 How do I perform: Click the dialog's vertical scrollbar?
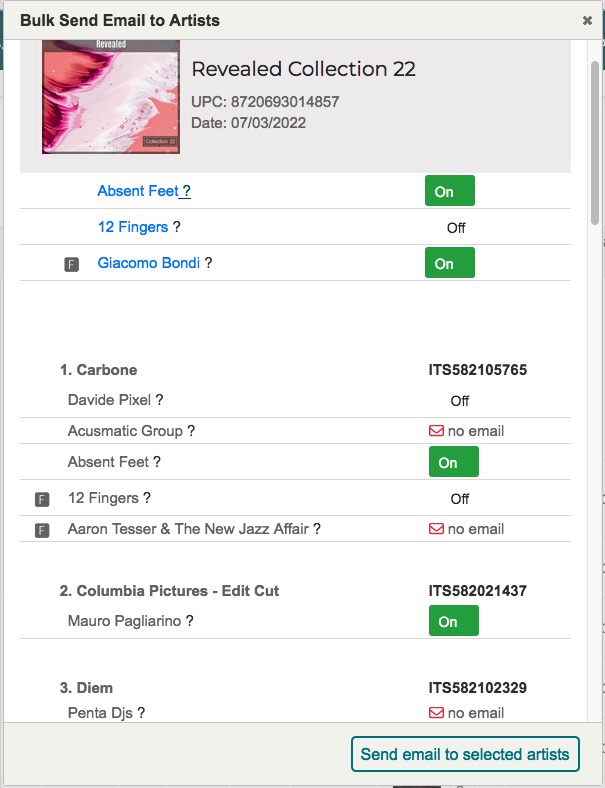tap(595, 143)
